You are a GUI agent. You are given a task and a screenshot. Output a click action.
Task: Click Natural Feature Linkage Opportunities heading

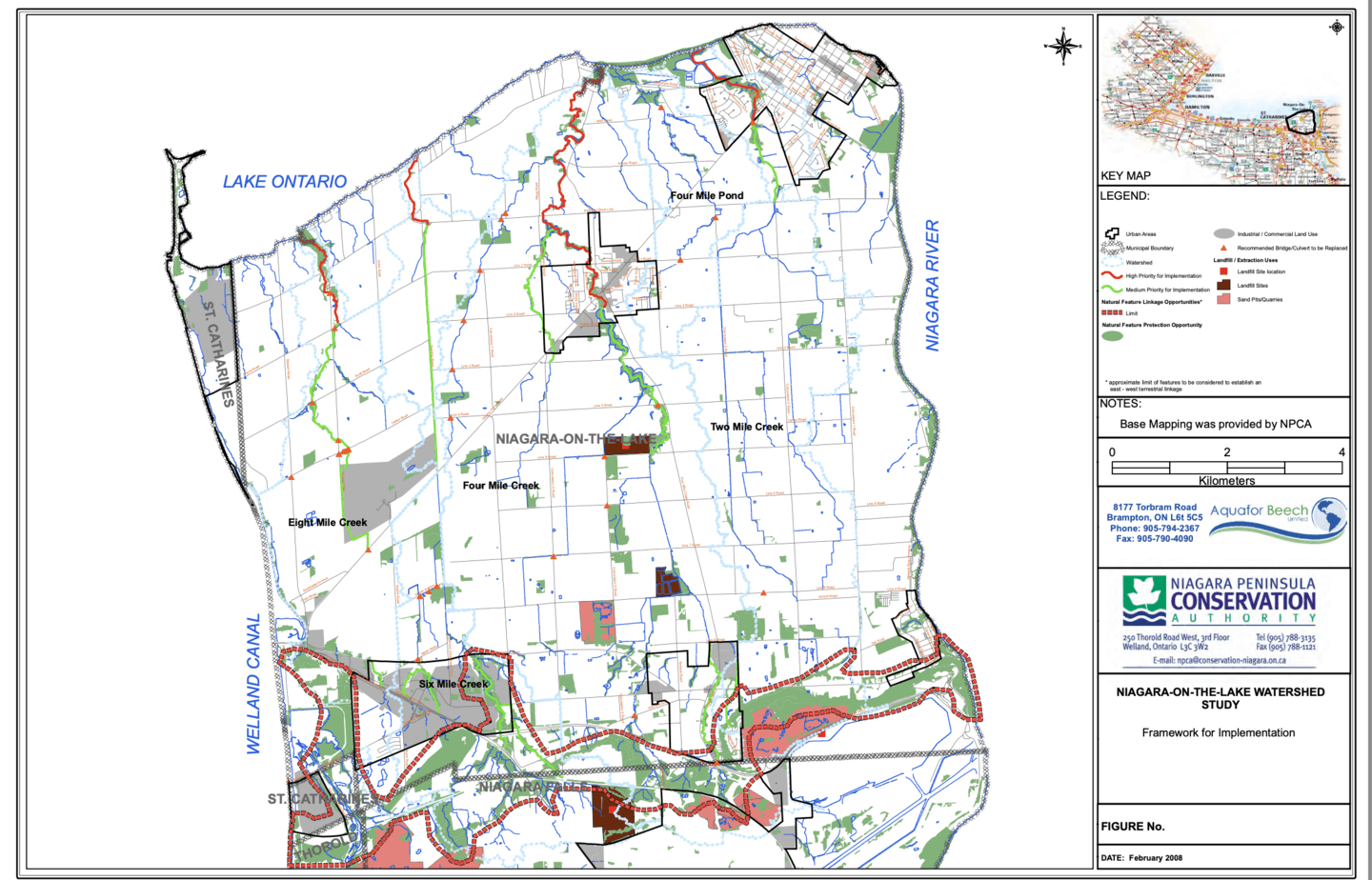tap(1152, 302)
